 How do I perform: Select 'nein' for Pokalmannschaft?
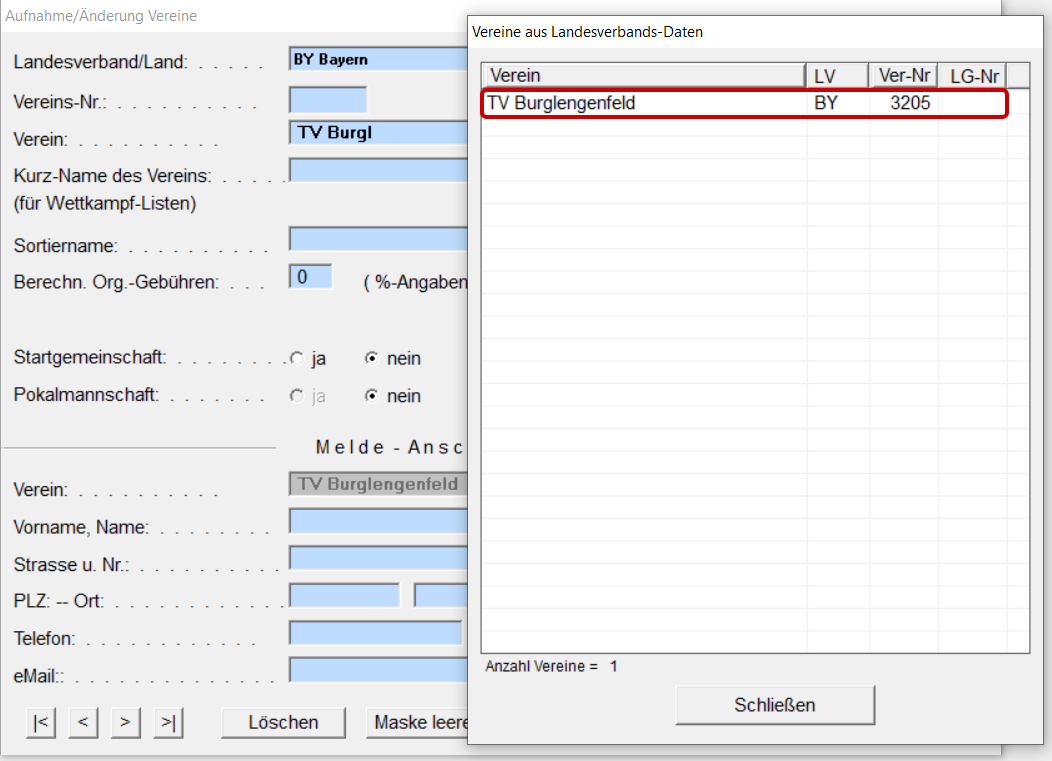tap(372, 396)
